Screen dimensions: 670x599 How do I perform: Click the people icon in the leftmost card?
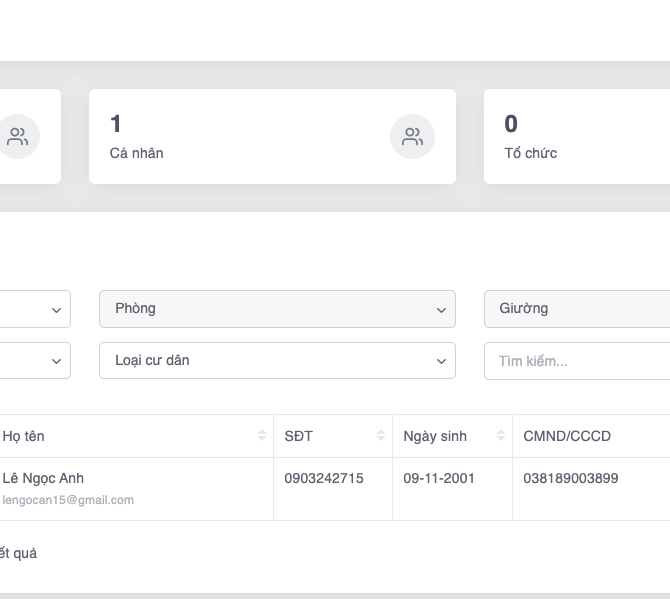pyautogui.click(x=18, y=137)
